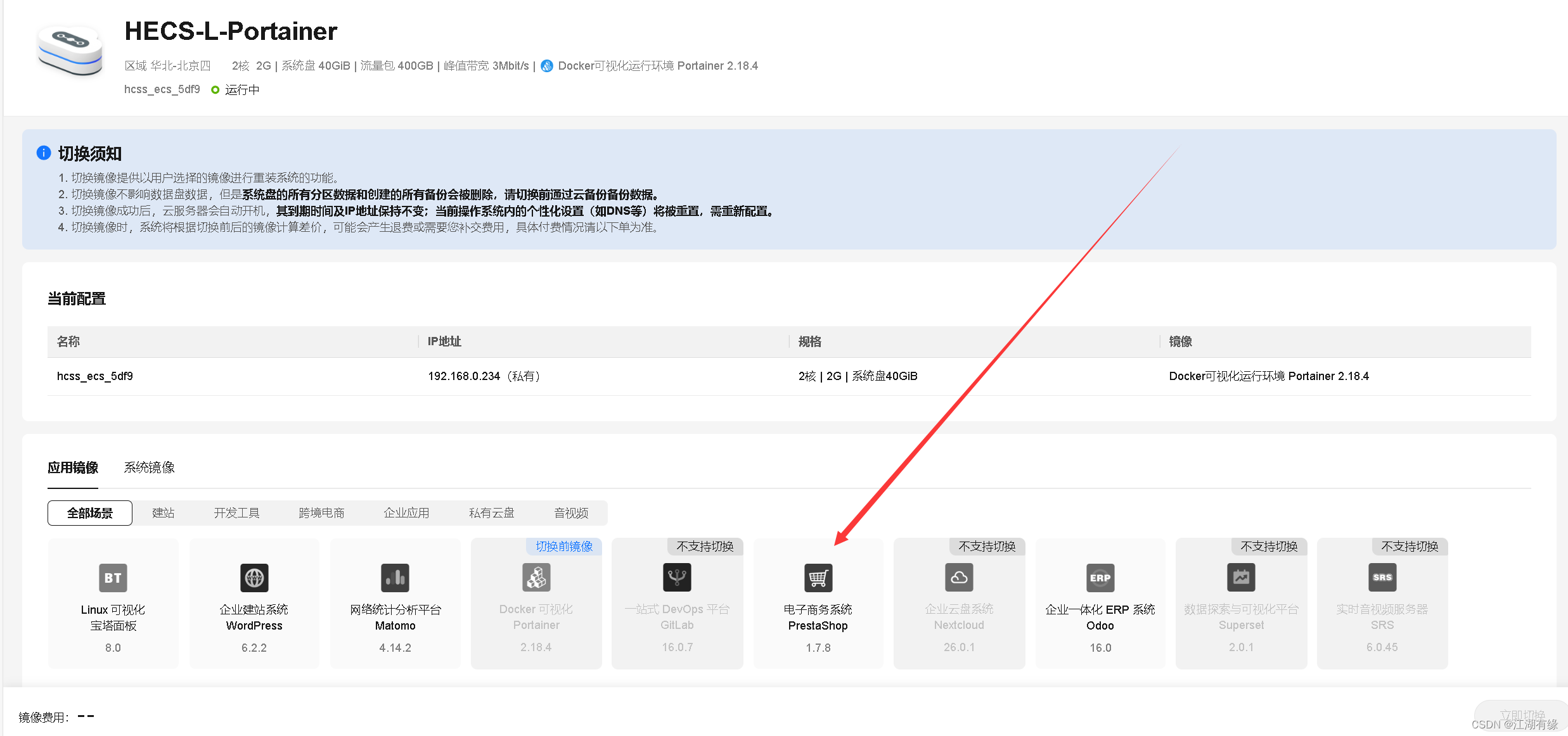The image size is (1568, 736).
Task: Choose the Odoo ERP image icon
Action: 1100,578
